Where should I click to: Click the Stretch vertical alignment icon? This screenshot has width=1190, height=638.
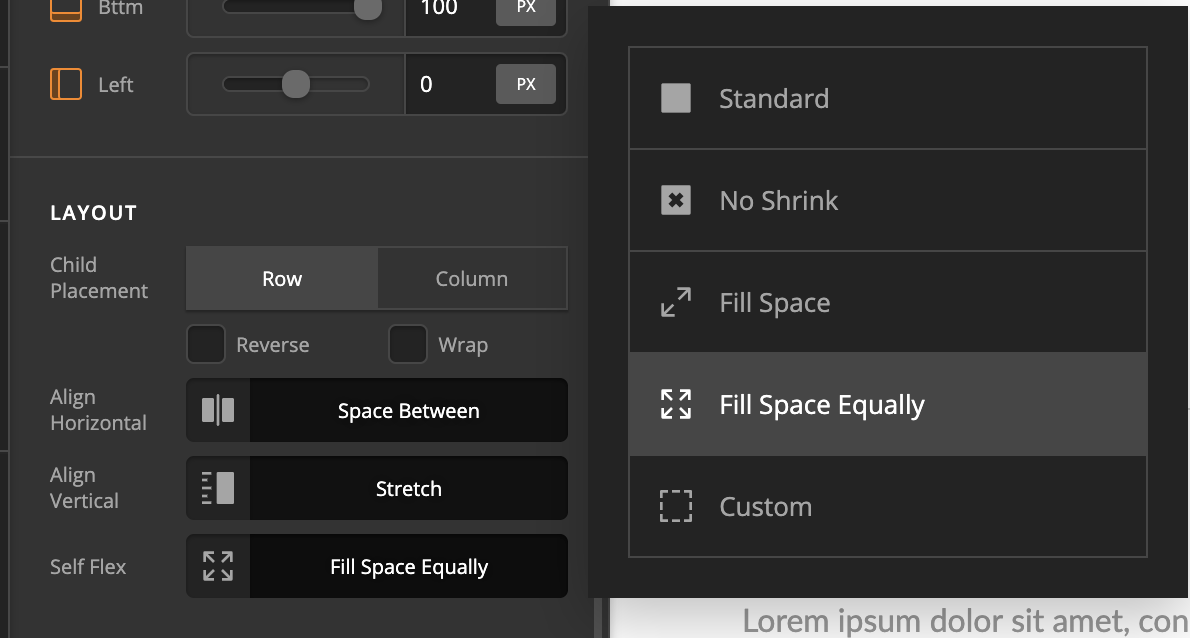pyautogui.click(x=217, y=488)
